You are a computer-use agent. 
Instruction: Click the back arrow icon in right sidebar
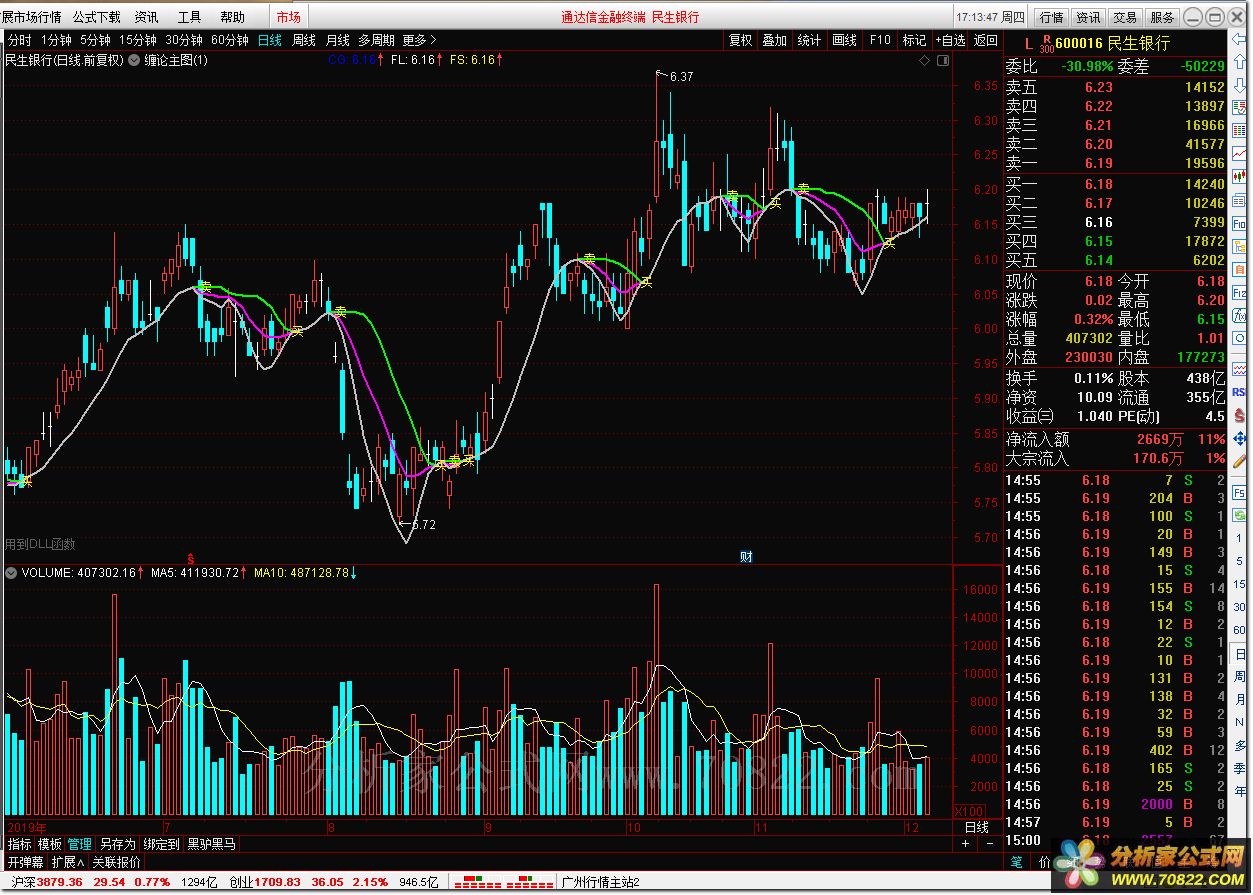tap(1238, 39)
